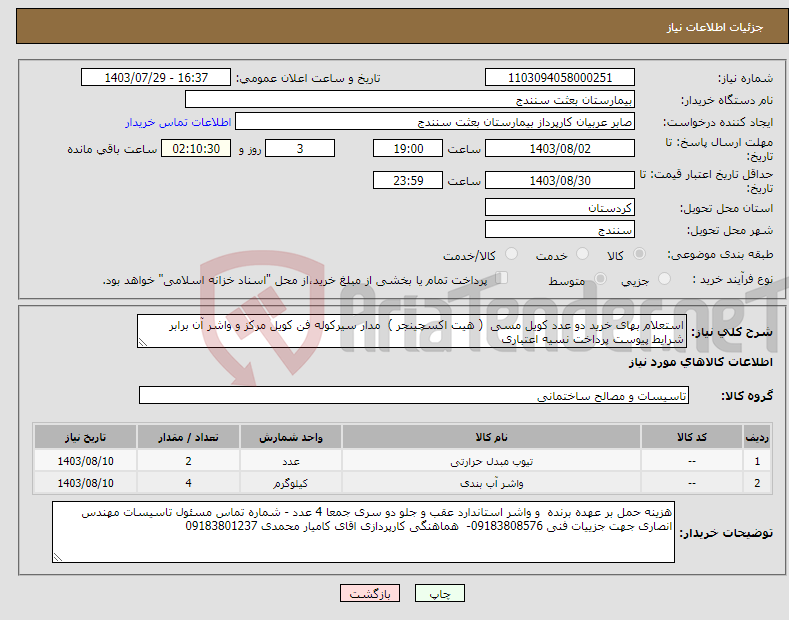Click item name واشر آب بندی
Viewport: 789px width, 620px height.
click(492, 484)
